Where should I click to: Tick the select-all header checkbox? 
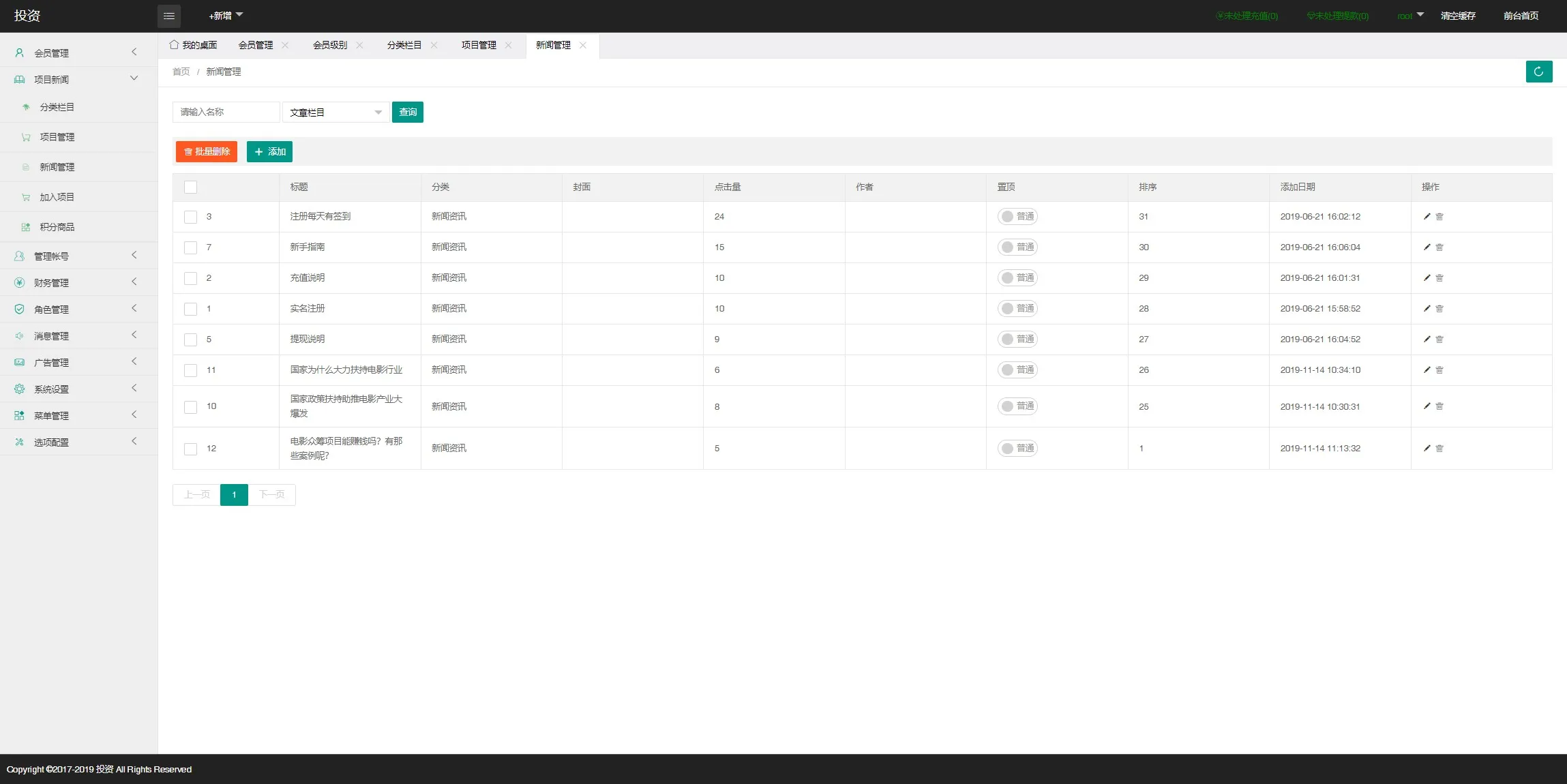pos(191,187)
